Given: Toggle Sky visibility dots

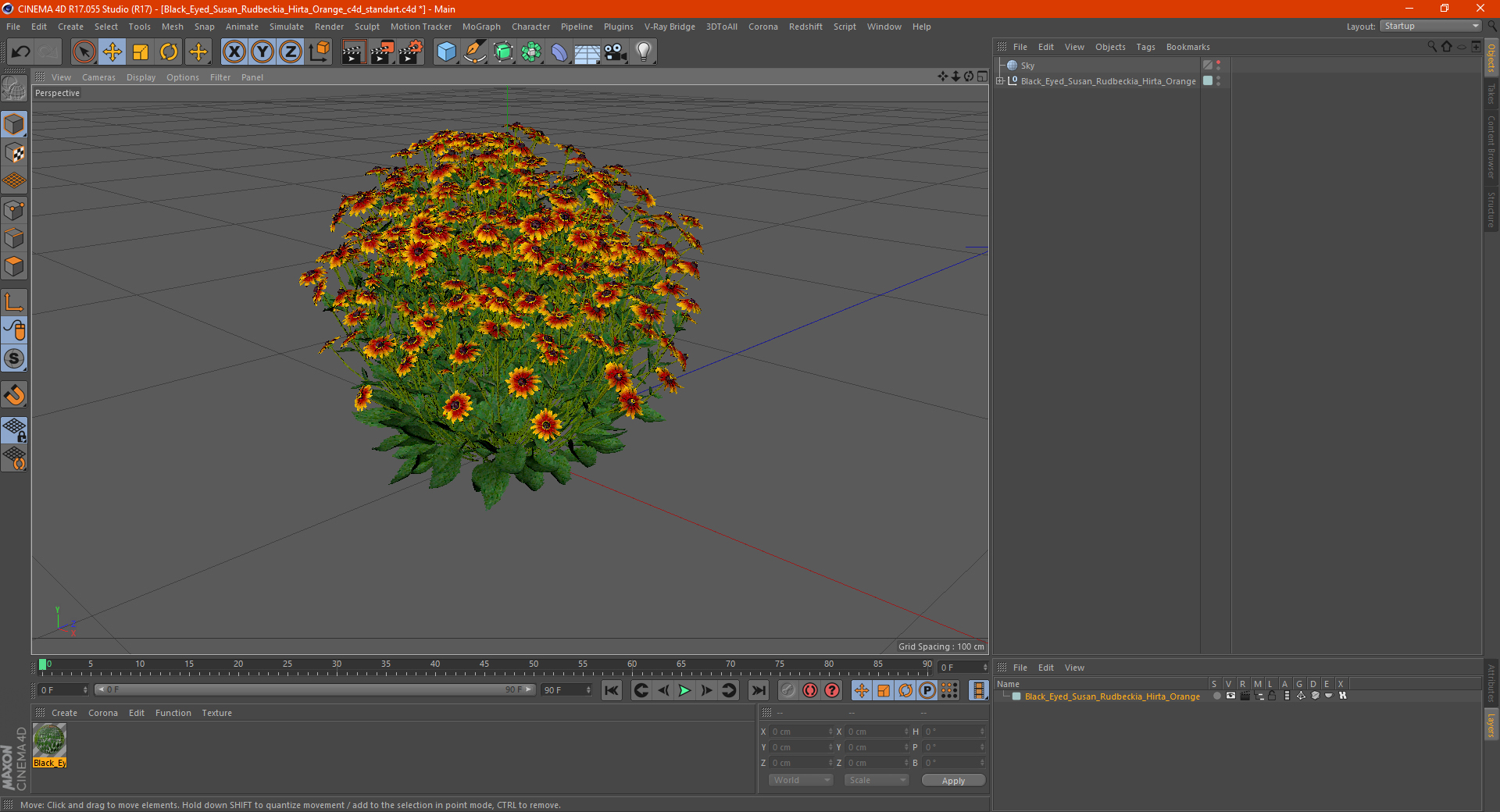Looking at the screenshot, I should coord(1218,66).
